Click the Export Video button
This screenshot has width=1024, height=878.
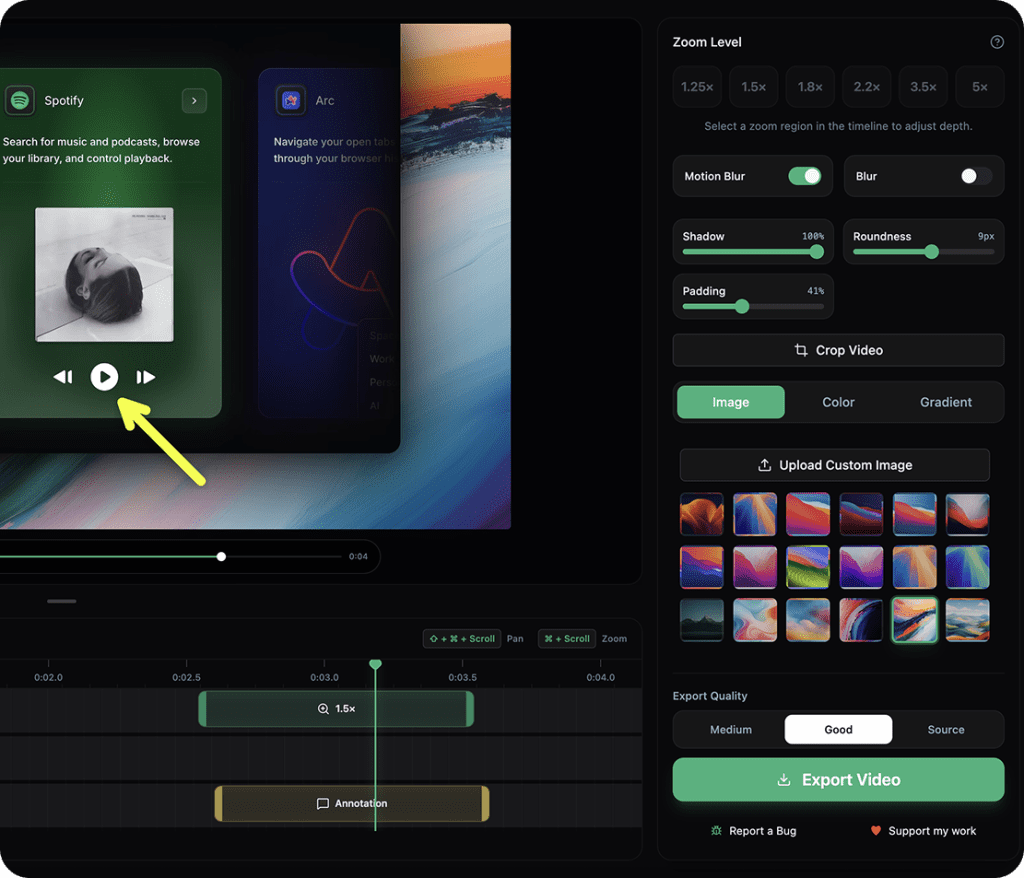(x=838, y=779)
